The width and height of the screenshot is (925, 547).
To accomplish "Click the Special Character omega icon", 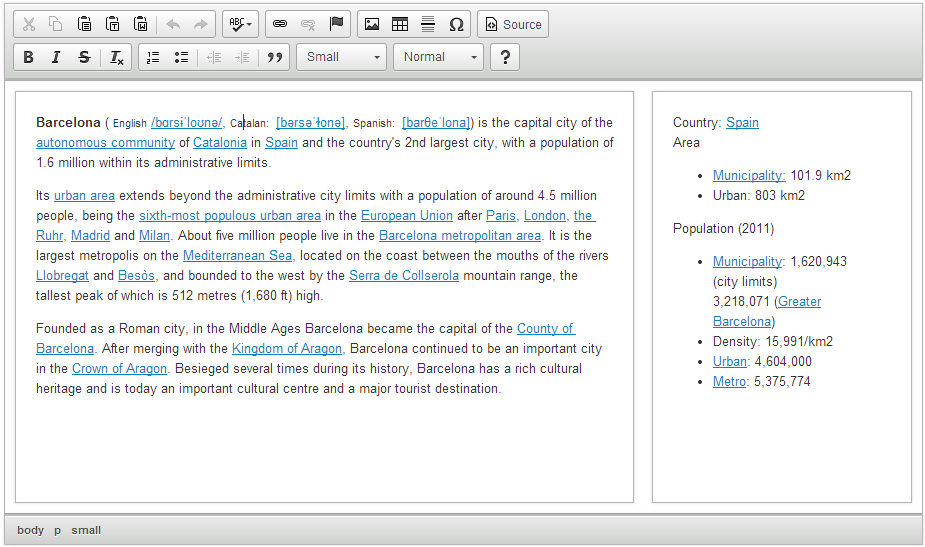I will tap(457, 24).
